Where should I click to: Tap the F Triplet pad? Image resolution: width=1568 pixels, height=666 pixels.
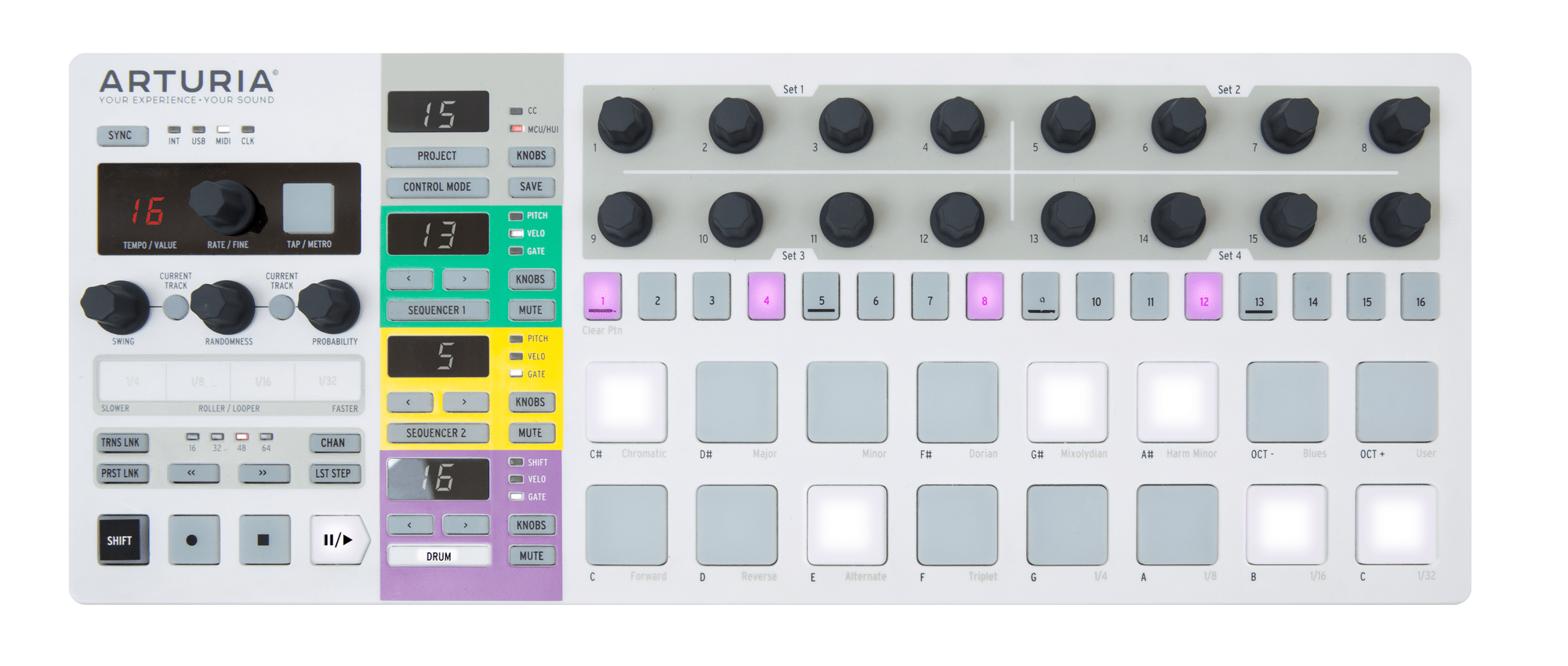pyautogui.click(x=957, y=525)
